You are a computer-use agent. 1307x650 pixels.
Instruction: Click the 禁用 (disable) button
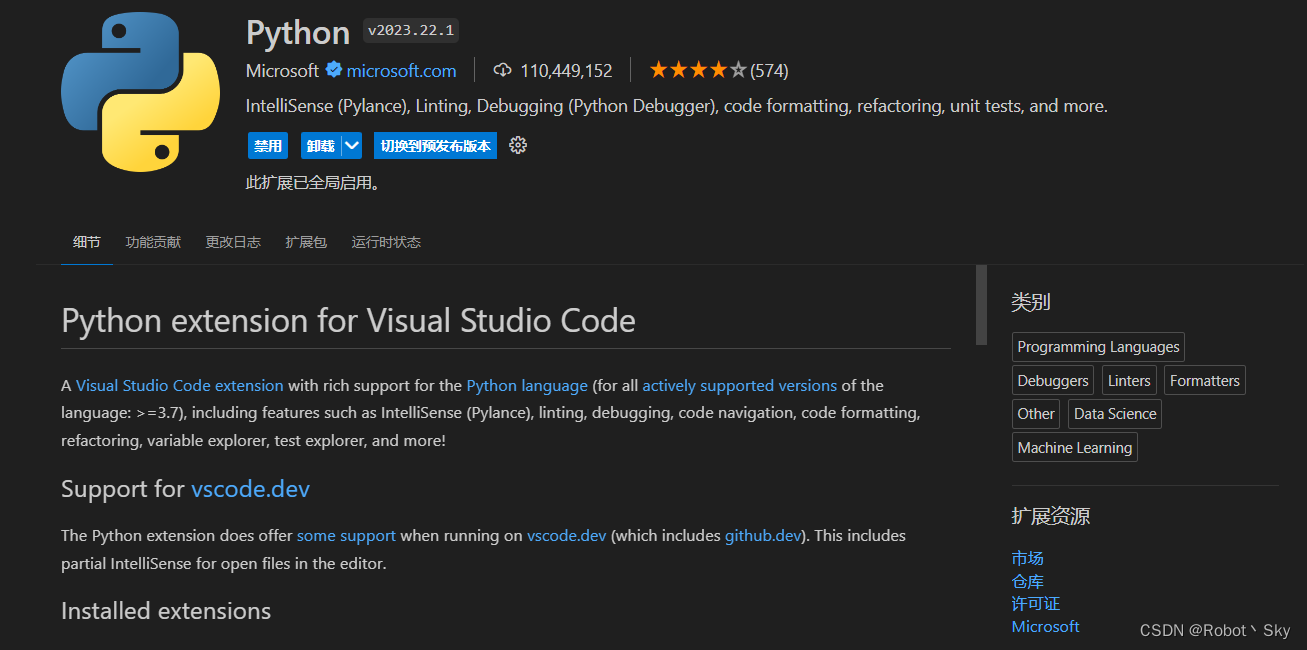pyautogui.click(x=267, y=146)
